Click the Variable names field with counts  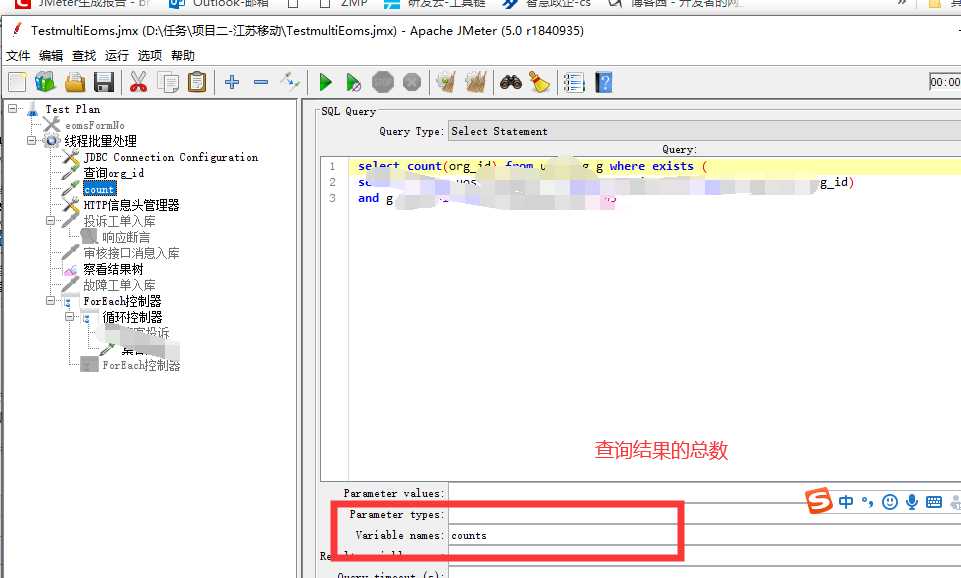point(705,535)
